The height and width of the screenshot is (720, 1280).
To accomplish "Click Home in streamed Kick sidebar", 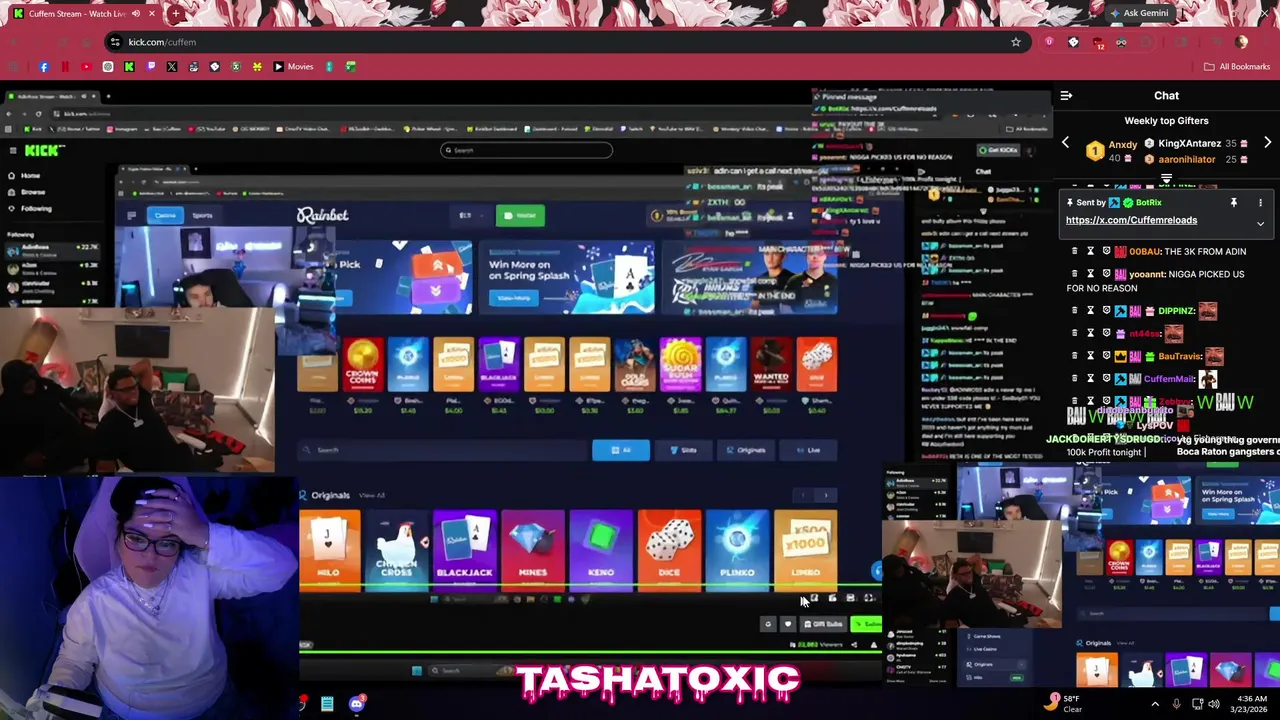I will [x=30, y=176].
